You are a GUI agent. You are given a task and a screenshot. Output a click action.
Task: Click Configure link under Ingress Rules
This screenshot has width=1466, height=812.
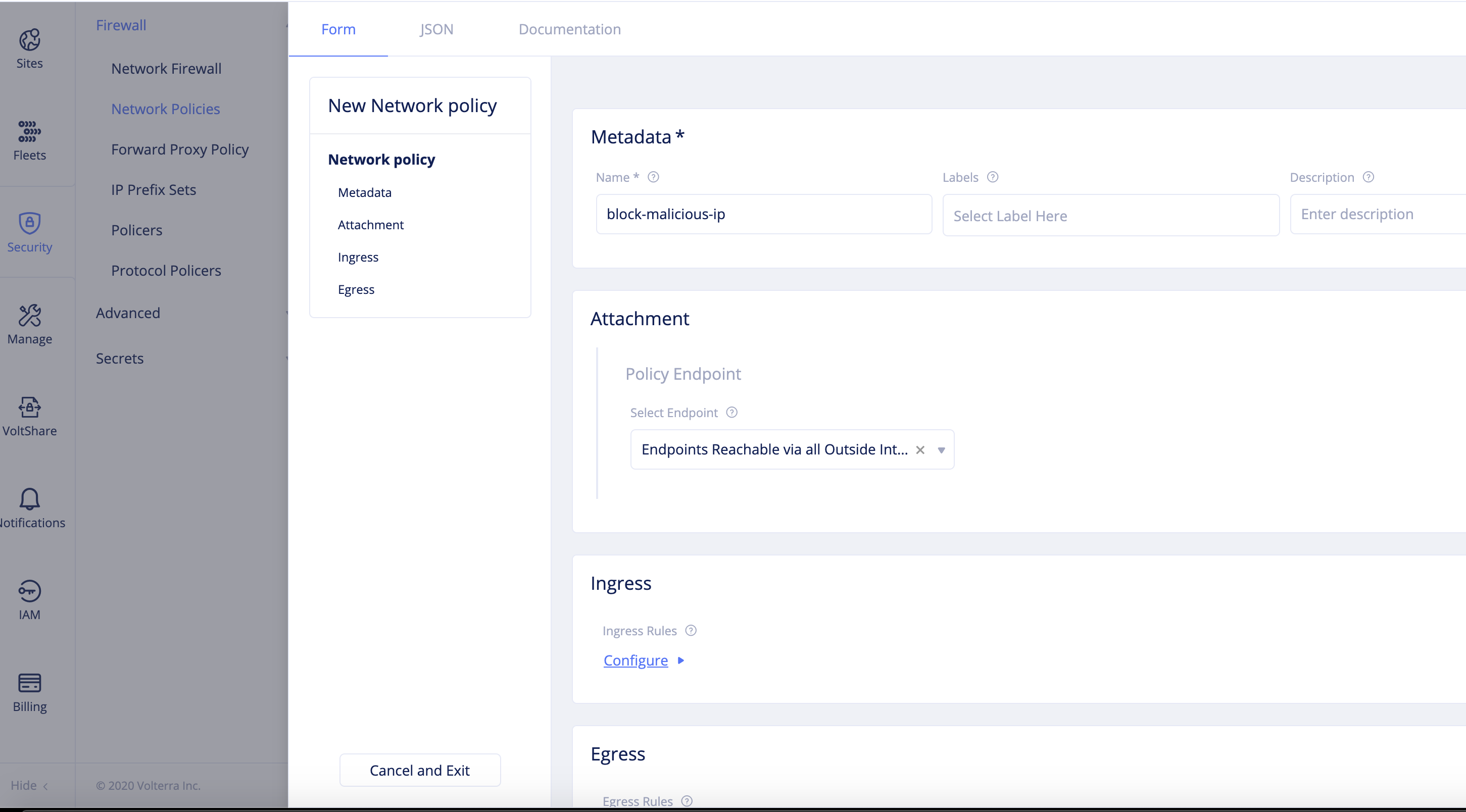635,660
